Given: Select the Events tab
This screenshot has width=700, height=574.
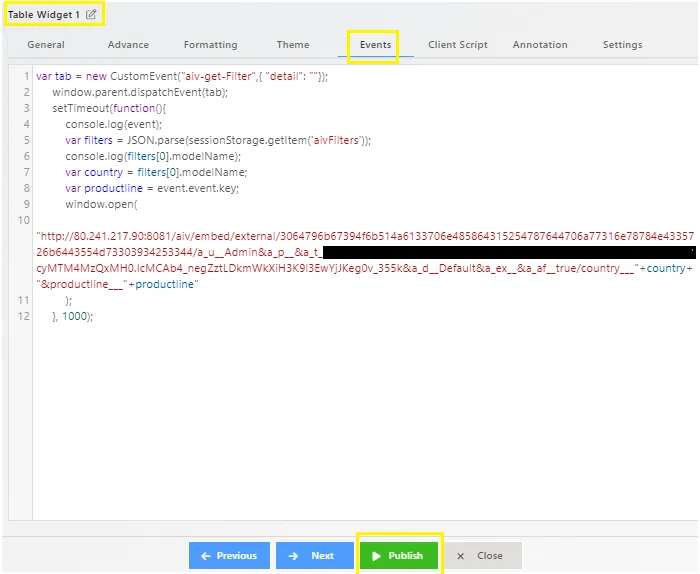Looking at the screenshot, I should click(x=375, y=45).
